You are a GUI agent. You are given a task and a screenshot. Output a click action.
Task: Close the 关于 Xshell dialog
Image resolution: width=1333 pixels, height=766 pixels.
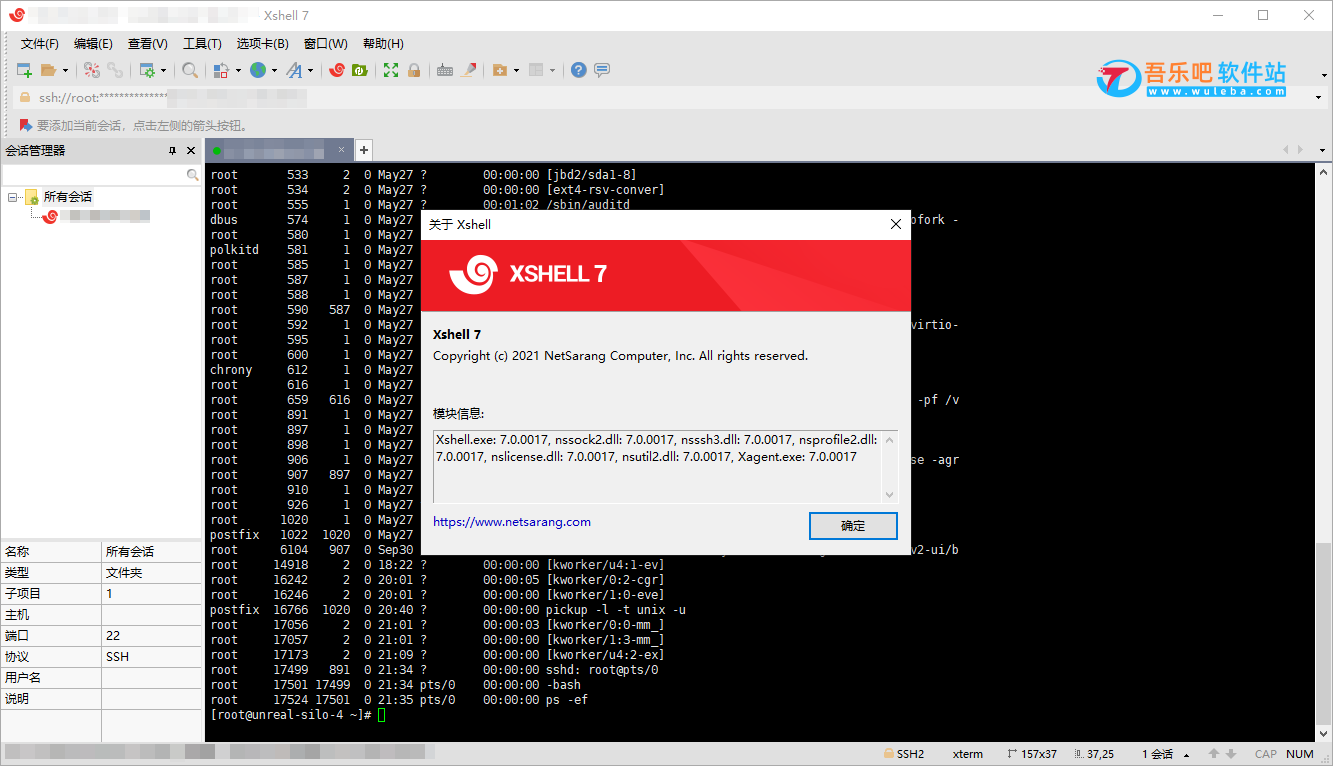(x=895, y=225)
